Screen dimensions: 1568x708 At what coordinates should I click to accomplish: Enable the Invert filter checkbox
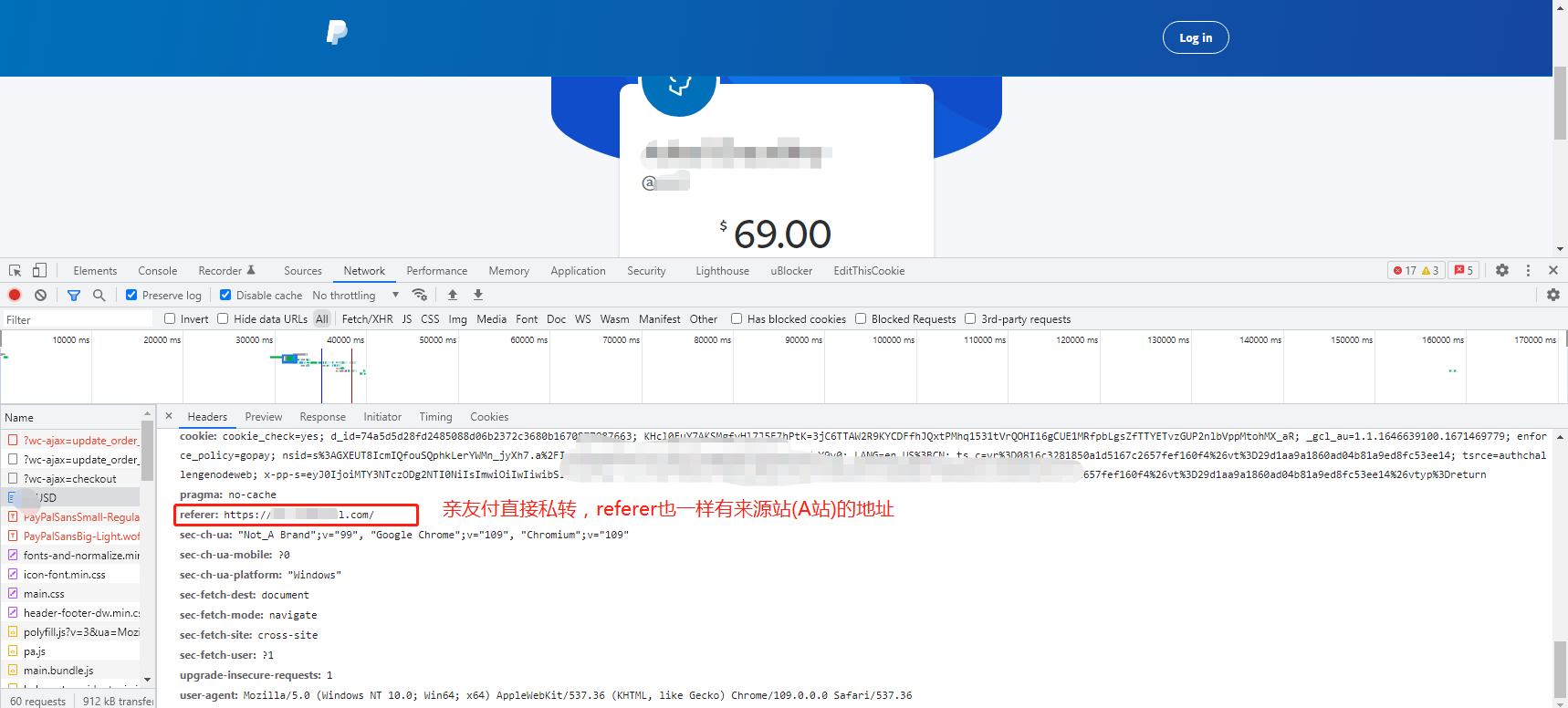pos(170,318)
